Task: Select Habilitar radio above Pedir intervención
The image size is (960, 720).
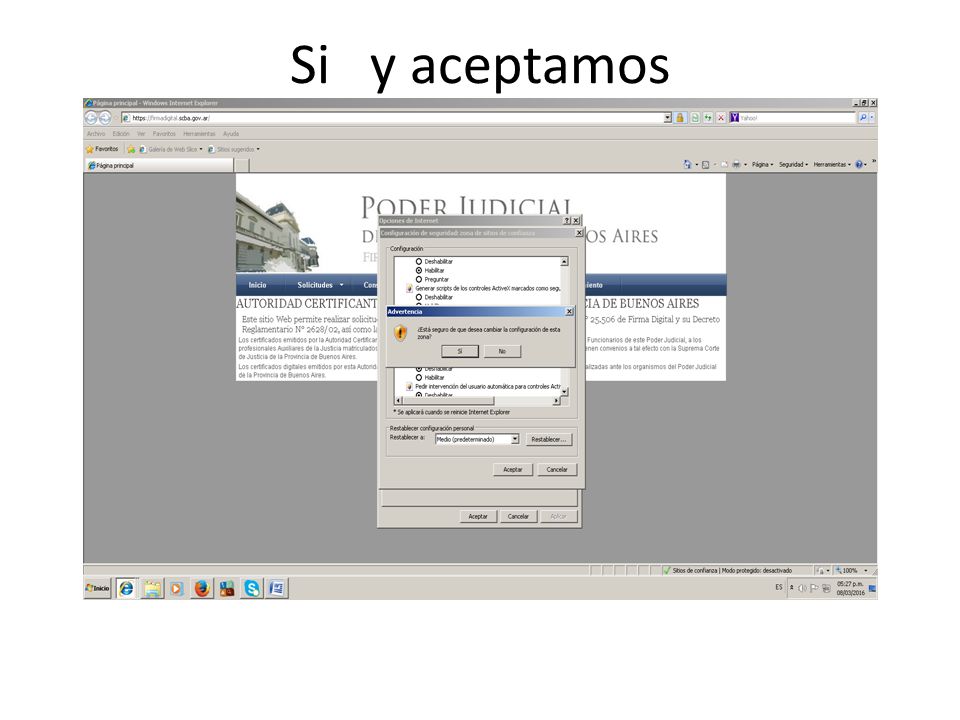Action: point(419,377)
